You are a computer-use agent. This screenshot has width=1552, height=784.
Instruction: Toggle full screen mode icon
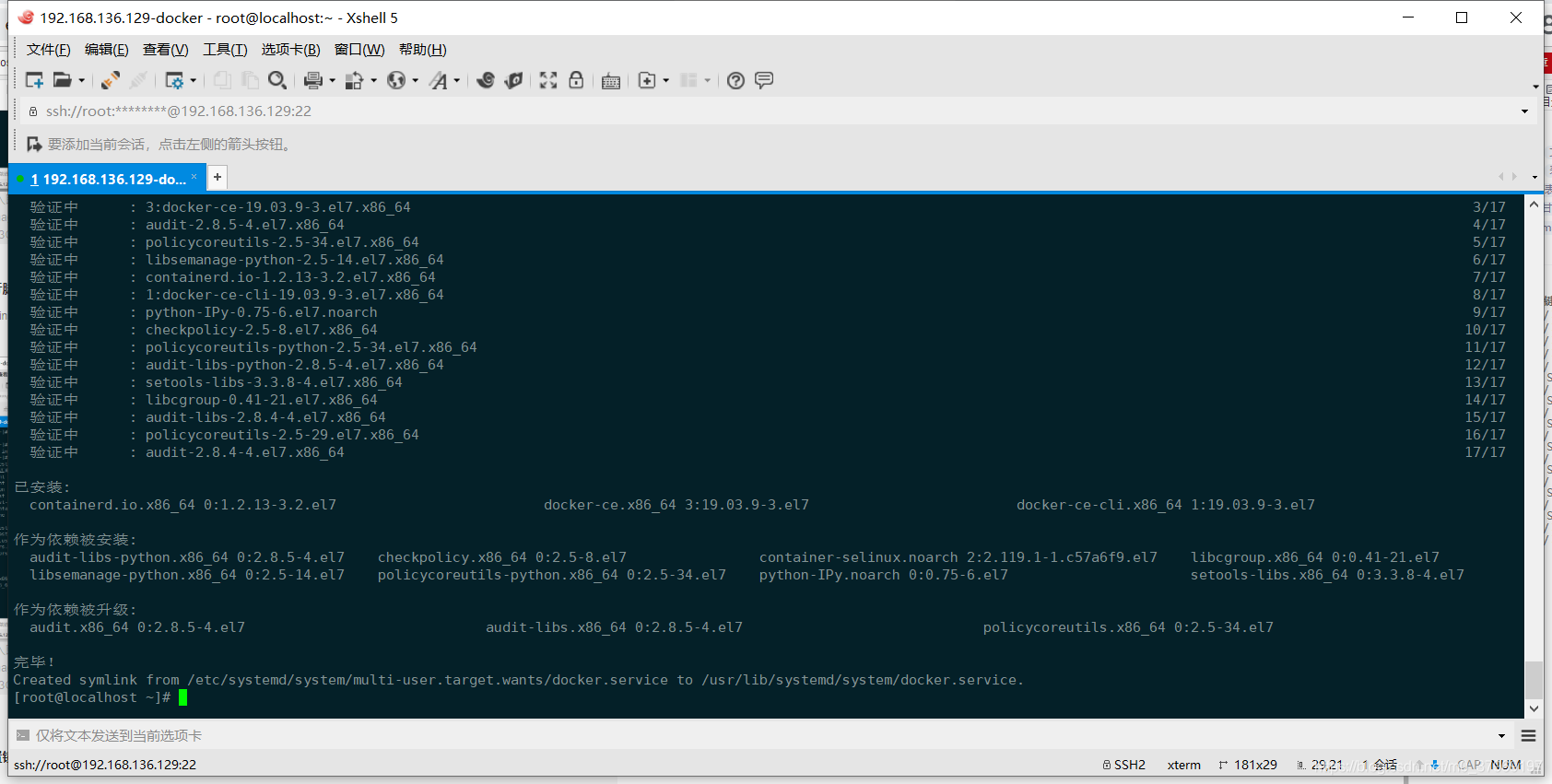(x=548, y=80)
